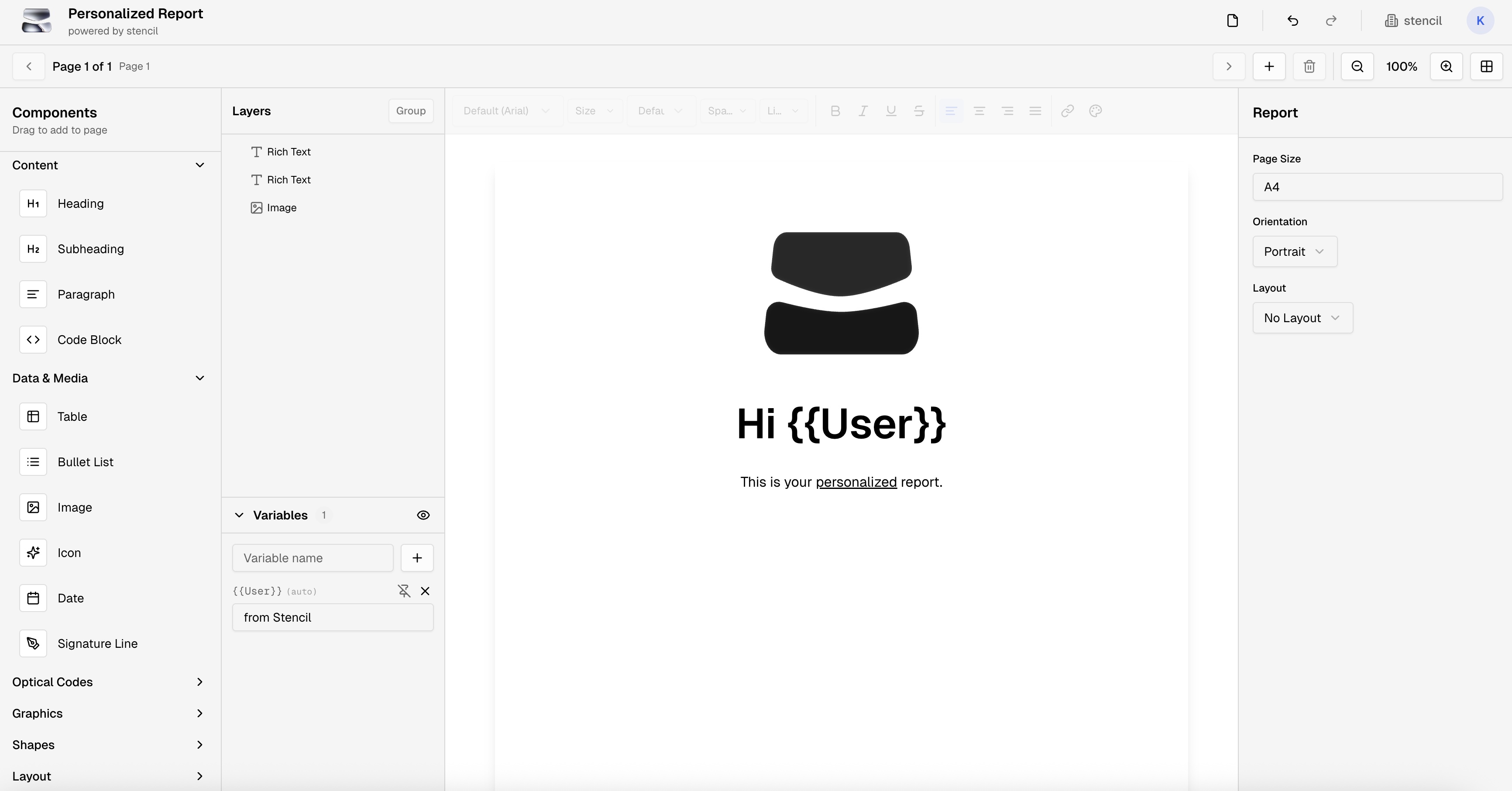Insert a hyperlink using the link icon
Screen dimensions: 1512x791
(x=1067, y=111)
